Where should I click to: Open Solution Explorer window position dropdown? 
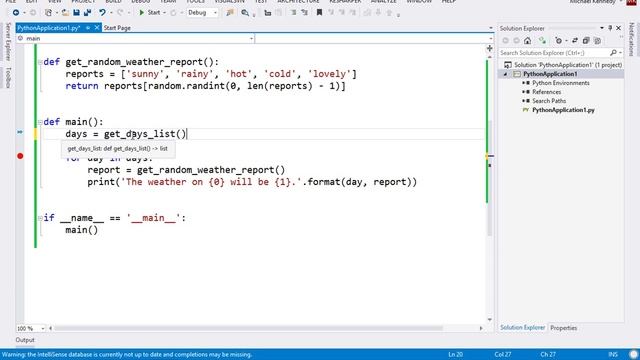point(602,28)
